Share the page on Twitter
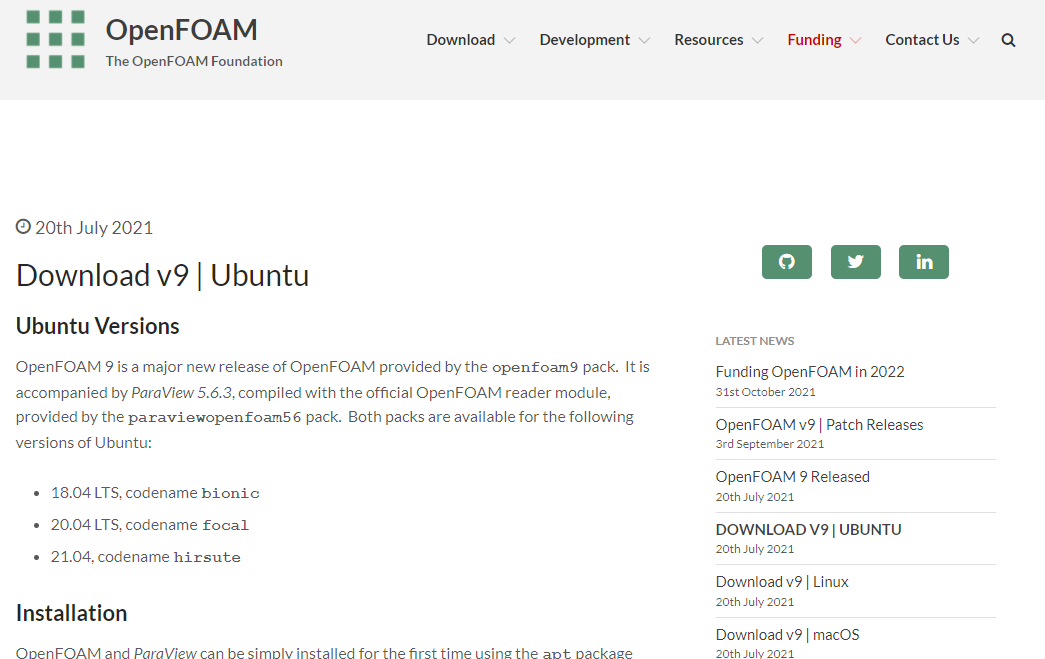 click(x=855, y=261)
